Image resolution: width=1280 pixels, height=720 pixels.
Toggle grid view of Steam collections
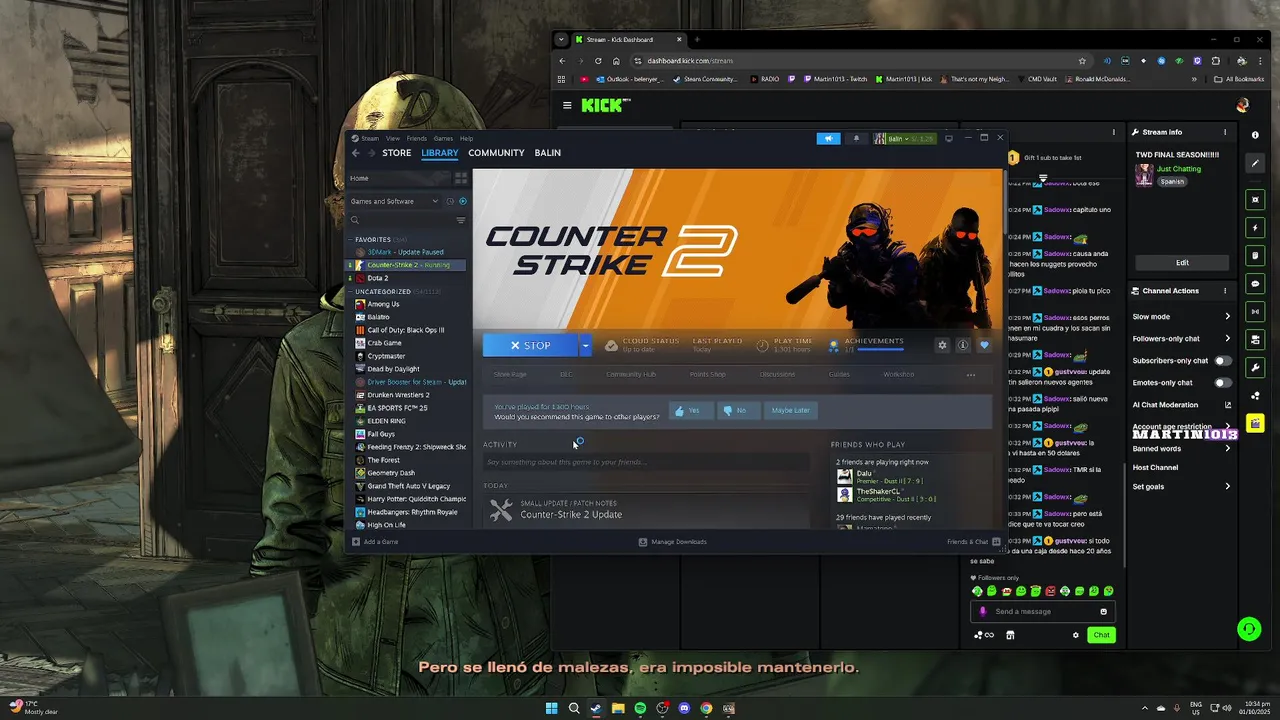[x=461, y=178]
